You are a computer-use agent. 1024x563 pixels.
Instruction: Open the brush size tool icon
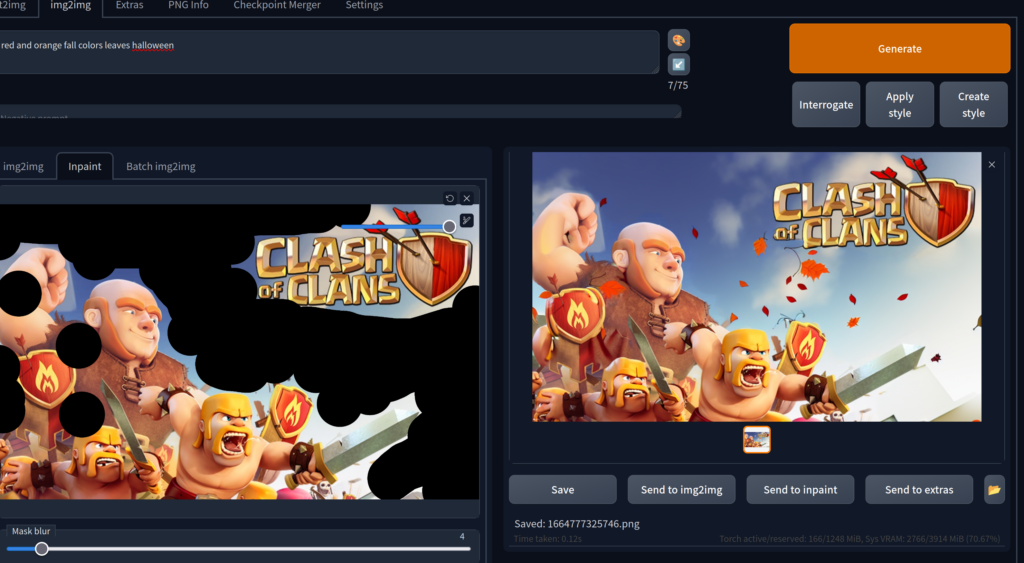466,221
